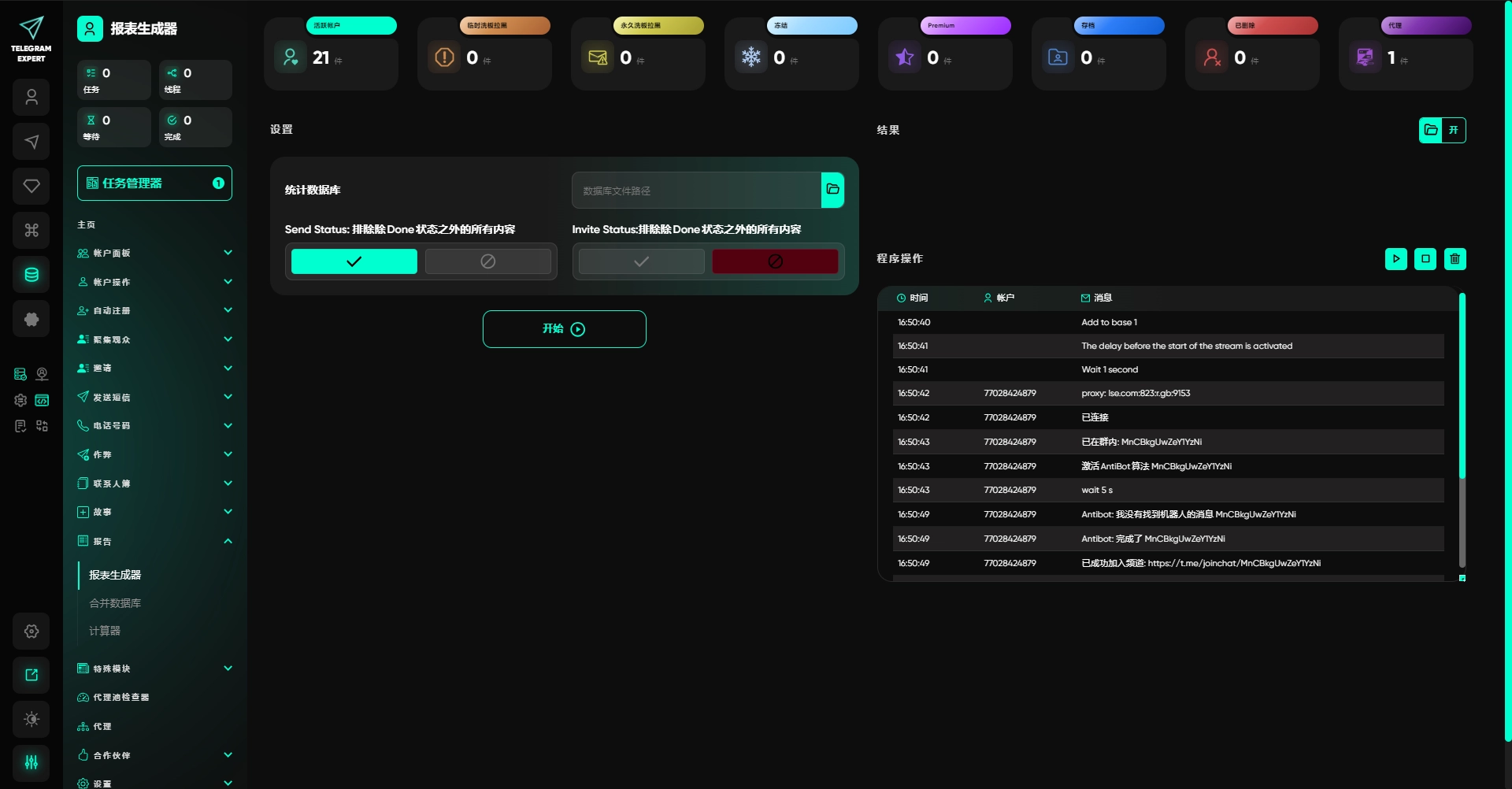Click the paper plane icon in left rail
The width and height of the screenshot is (1512, 789).
[x=31, y=142]
